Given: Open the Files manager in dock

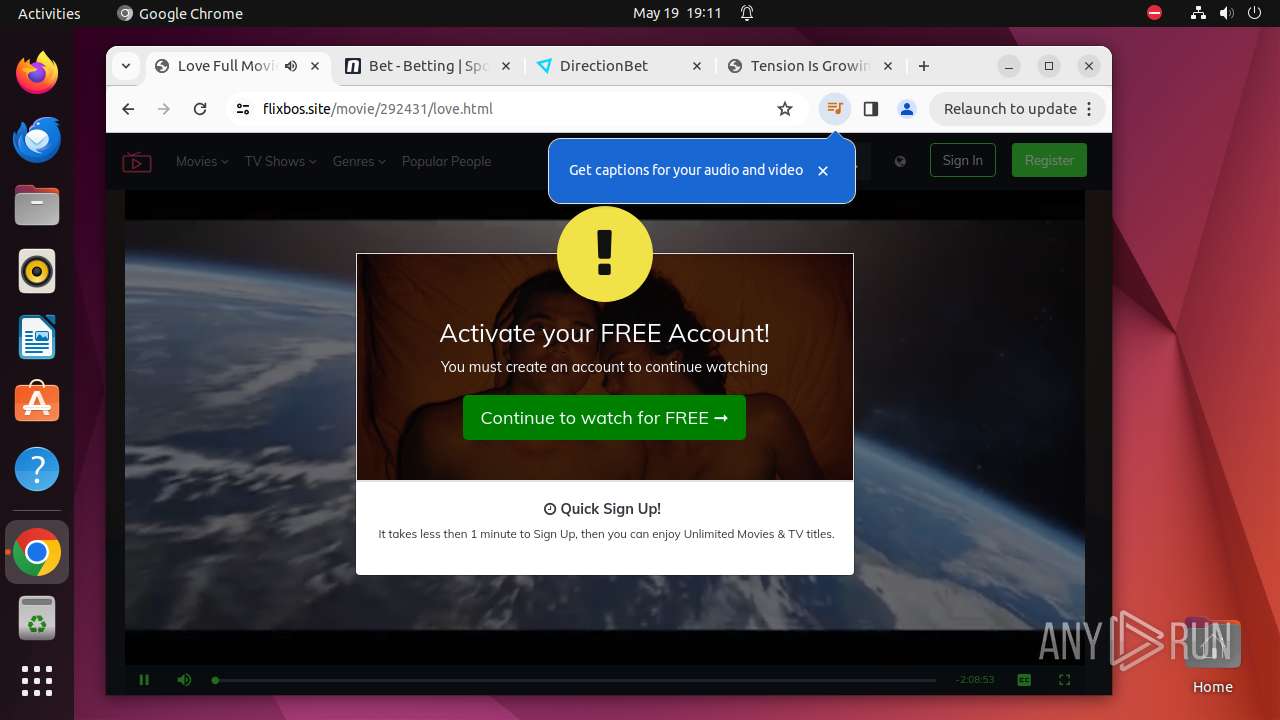Looking at the screenshot, I should [x=37, y=205].
